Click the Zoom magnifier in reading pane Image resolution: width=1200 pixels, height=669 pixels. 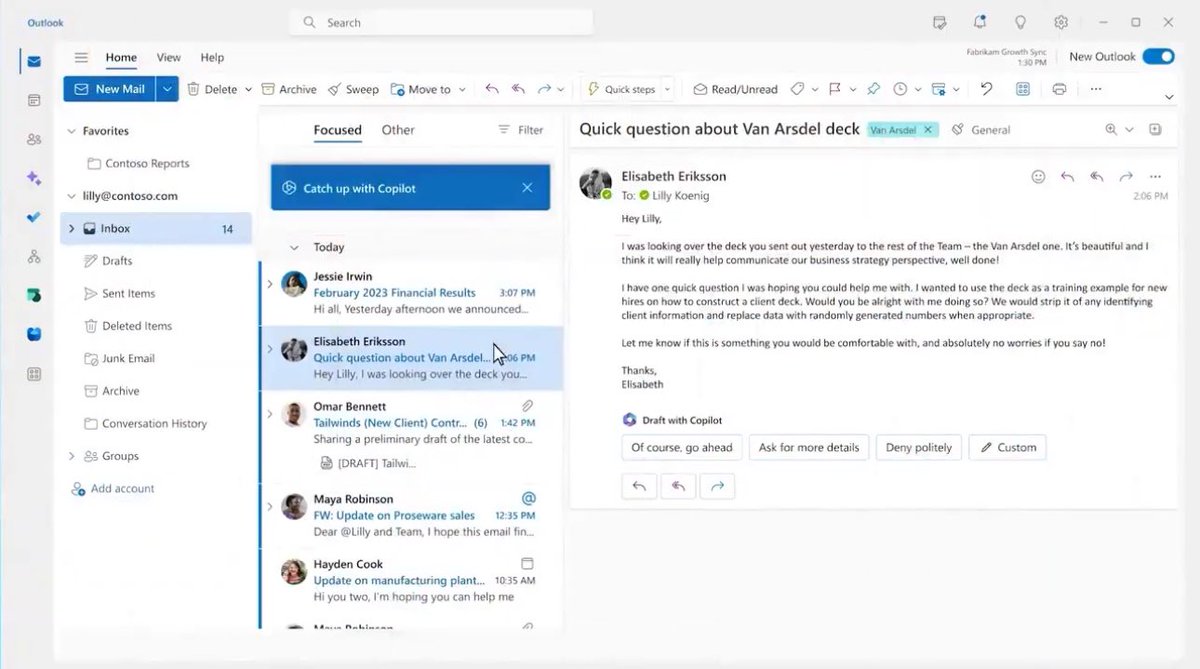click(1111, 129)
